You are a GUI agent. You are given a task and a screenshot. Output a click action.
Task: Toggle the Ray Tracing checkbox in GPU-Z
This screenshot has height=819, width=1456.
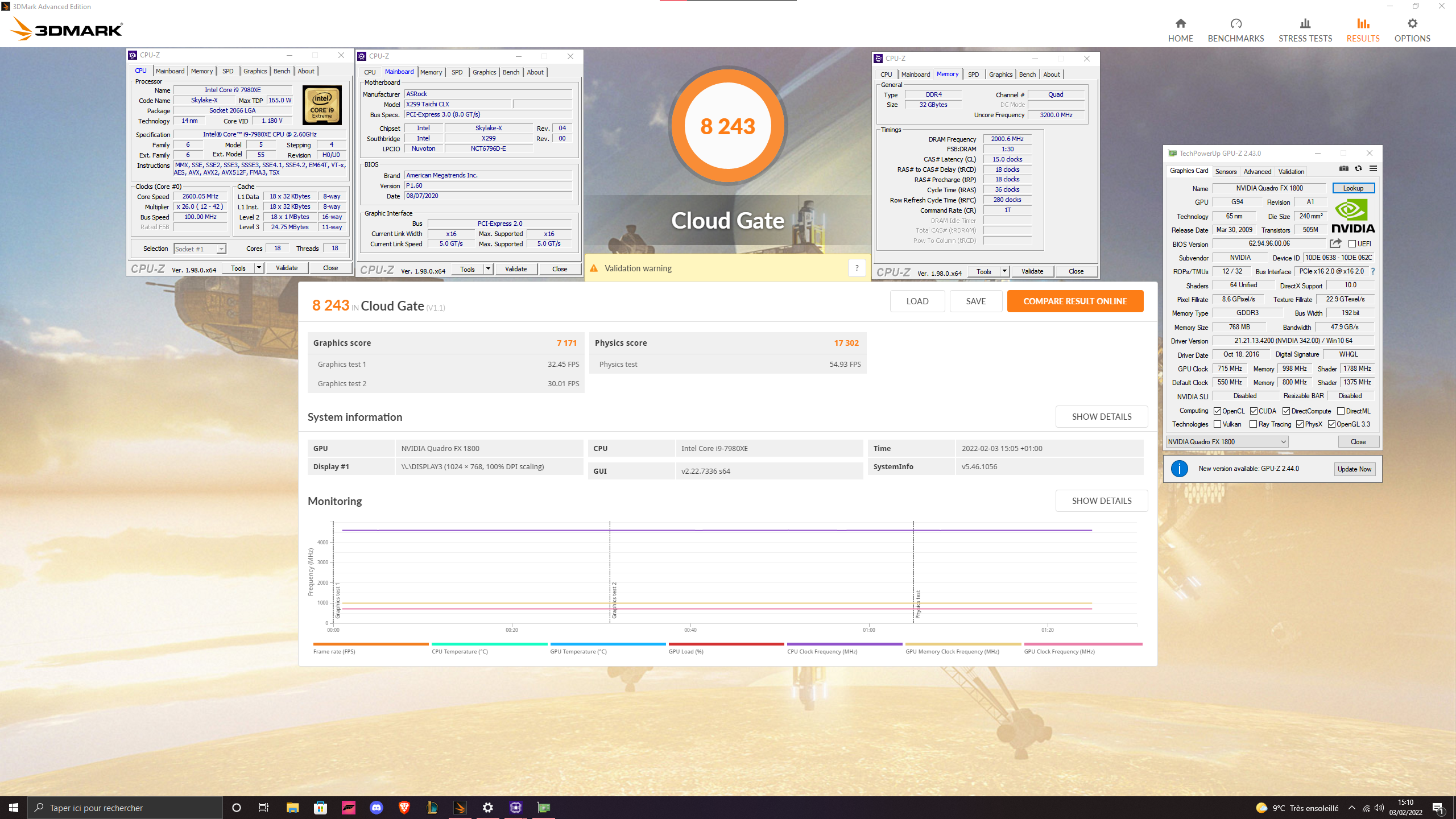click(x=1253, y=424)
